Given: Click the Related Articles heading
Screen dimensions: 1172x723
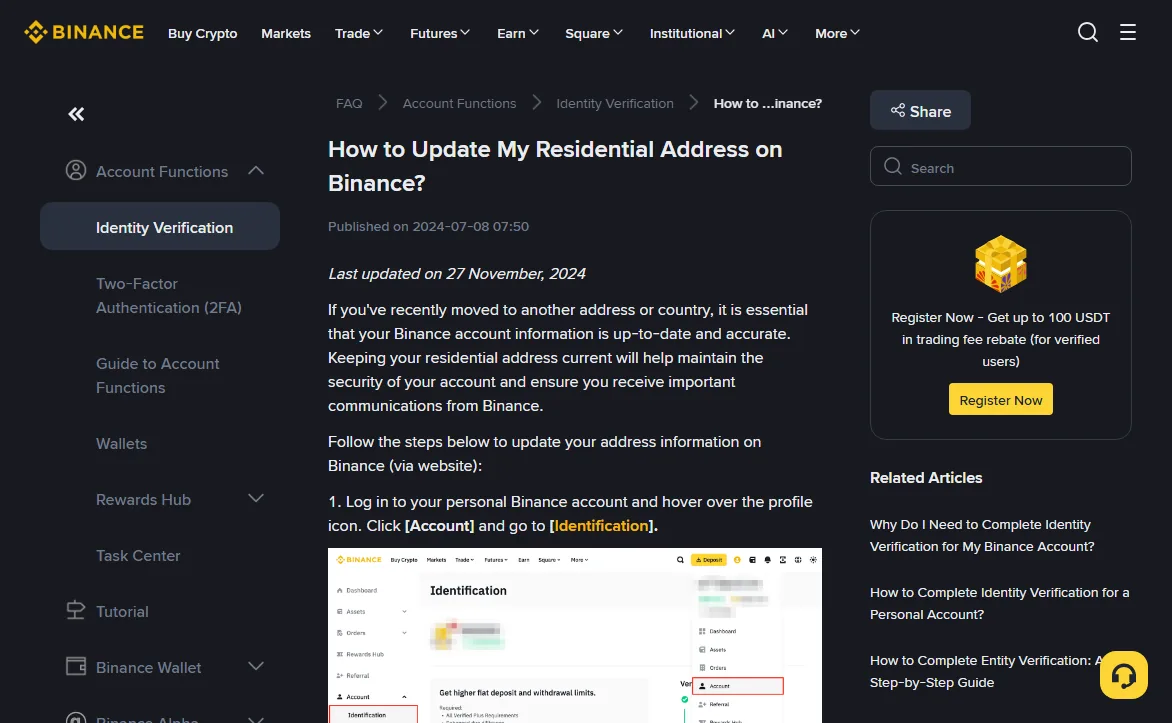Looking at the screenshot, I should click(925, 478).
